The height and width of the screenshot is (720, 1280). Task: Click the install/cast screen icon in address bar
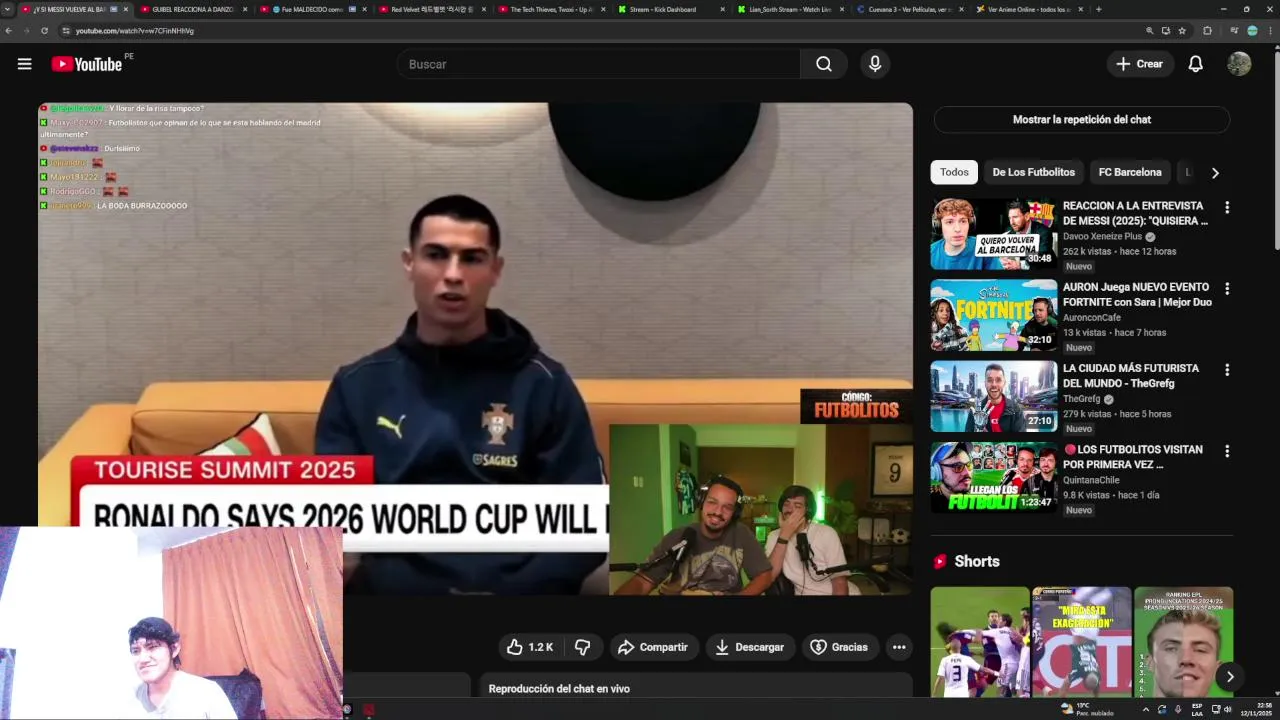[x=1166, y=31]
